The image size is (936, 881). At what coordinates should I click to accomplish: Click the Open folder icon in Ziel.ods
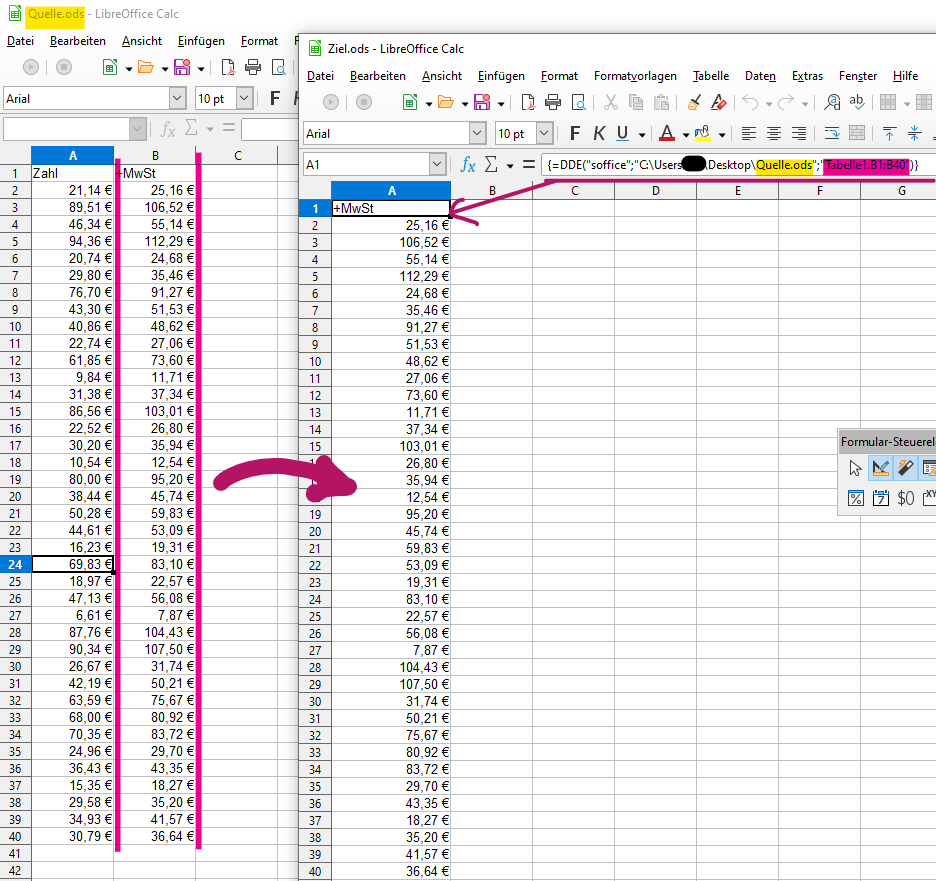(x=445, y=103)
